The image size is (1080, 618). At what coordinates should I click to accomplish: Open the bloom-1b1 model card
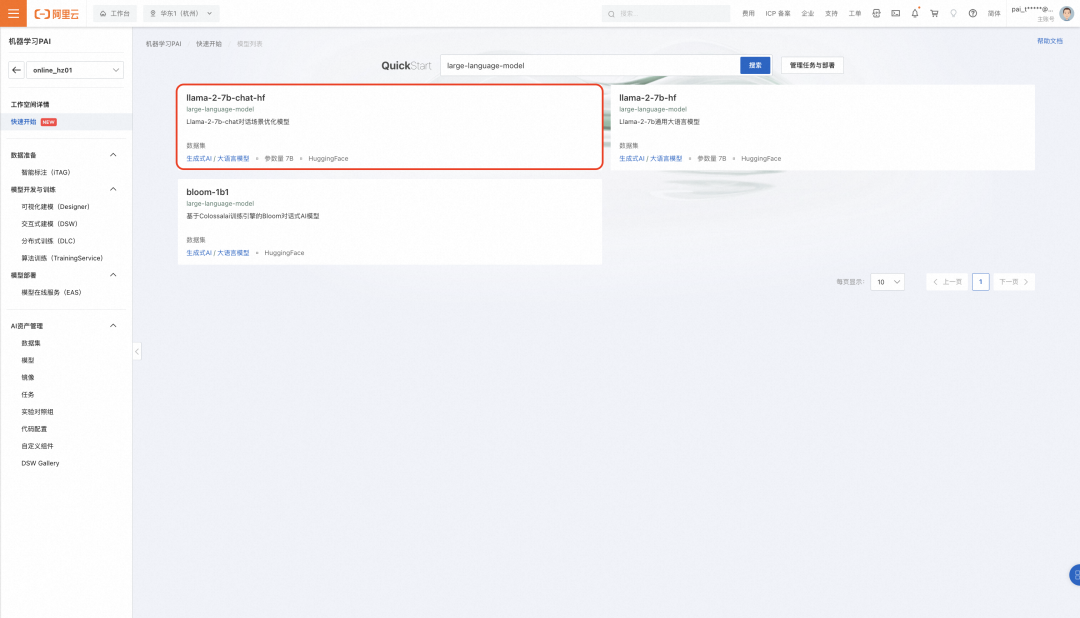pyautogui.click(x=390, y=222)
